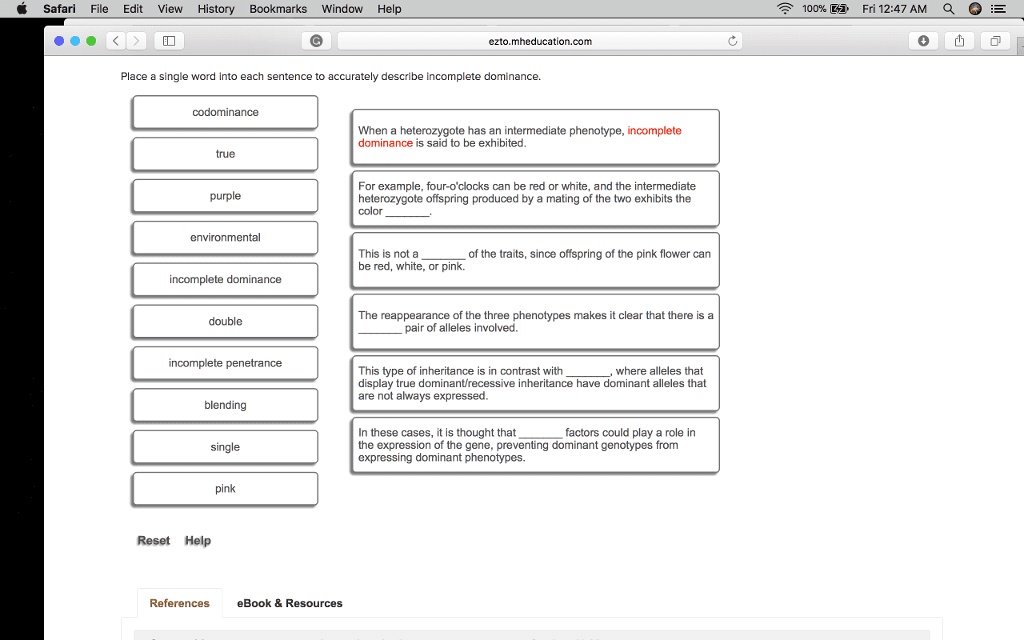This screenshot has height=640, width=1024.
Task: Pick the 'environmental' word tile
Action: pos(225,238)
